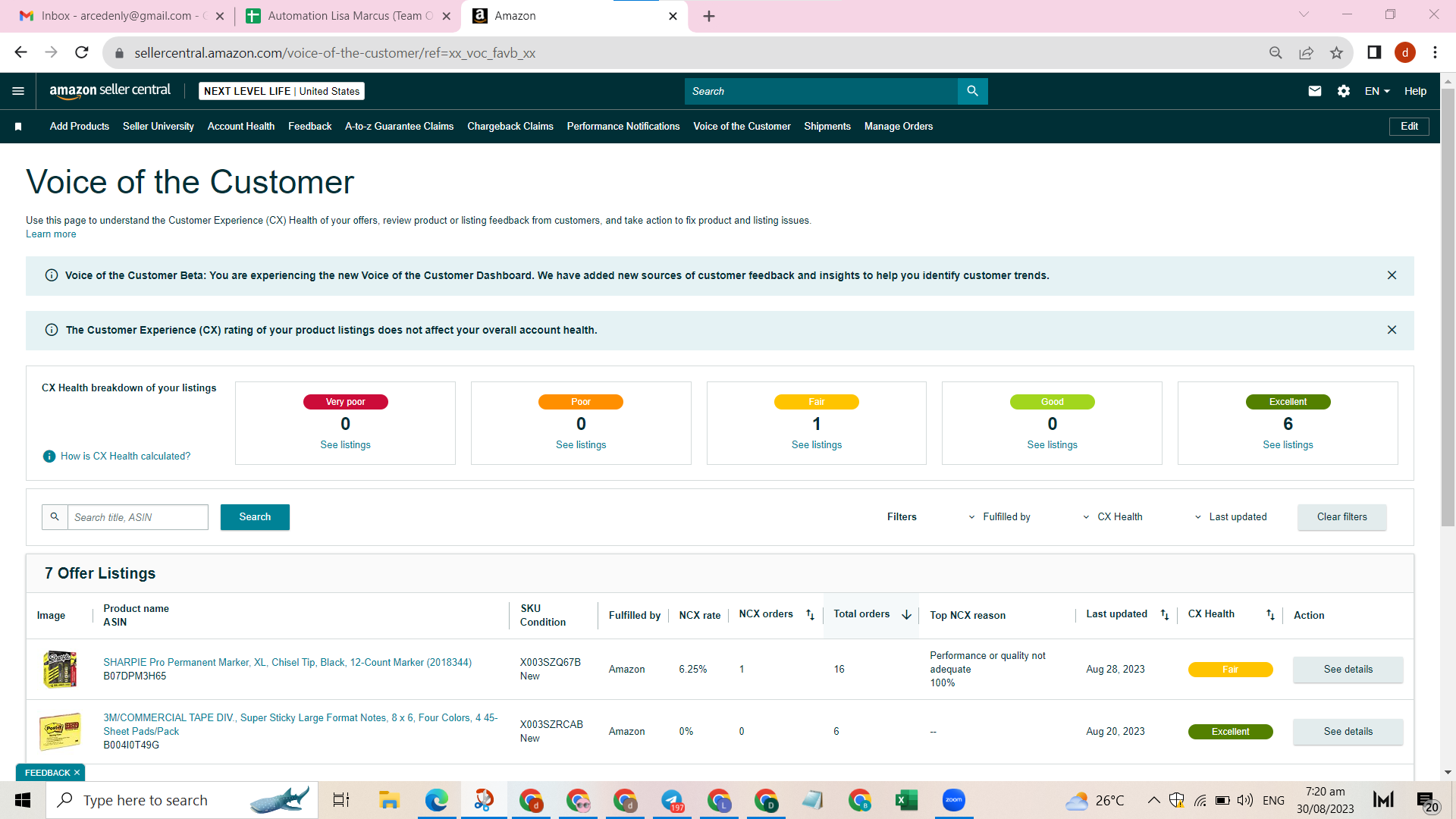Expand the CX Health filter
Image resolution: width=1456 pixels, height=819 pixels.
1112,517
